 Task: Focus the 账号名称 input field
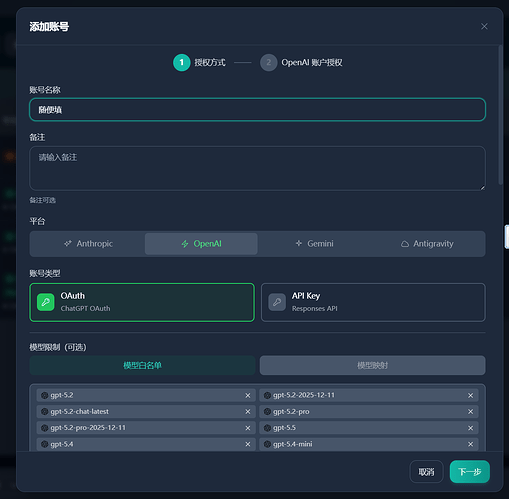(x=257, y=110)
